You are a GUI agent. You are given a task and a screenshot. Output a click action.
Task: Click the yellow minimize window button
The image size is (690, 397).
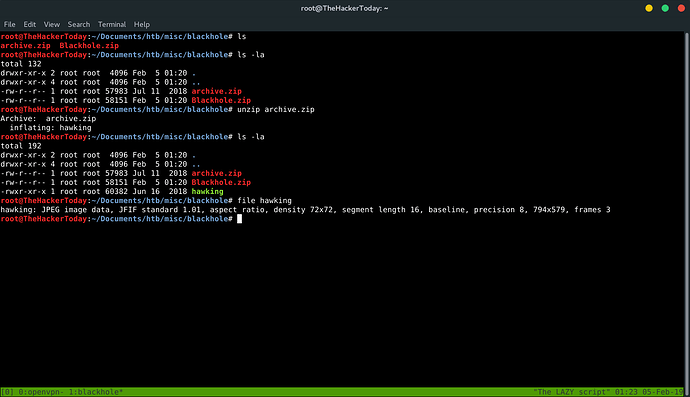(649, 8)
